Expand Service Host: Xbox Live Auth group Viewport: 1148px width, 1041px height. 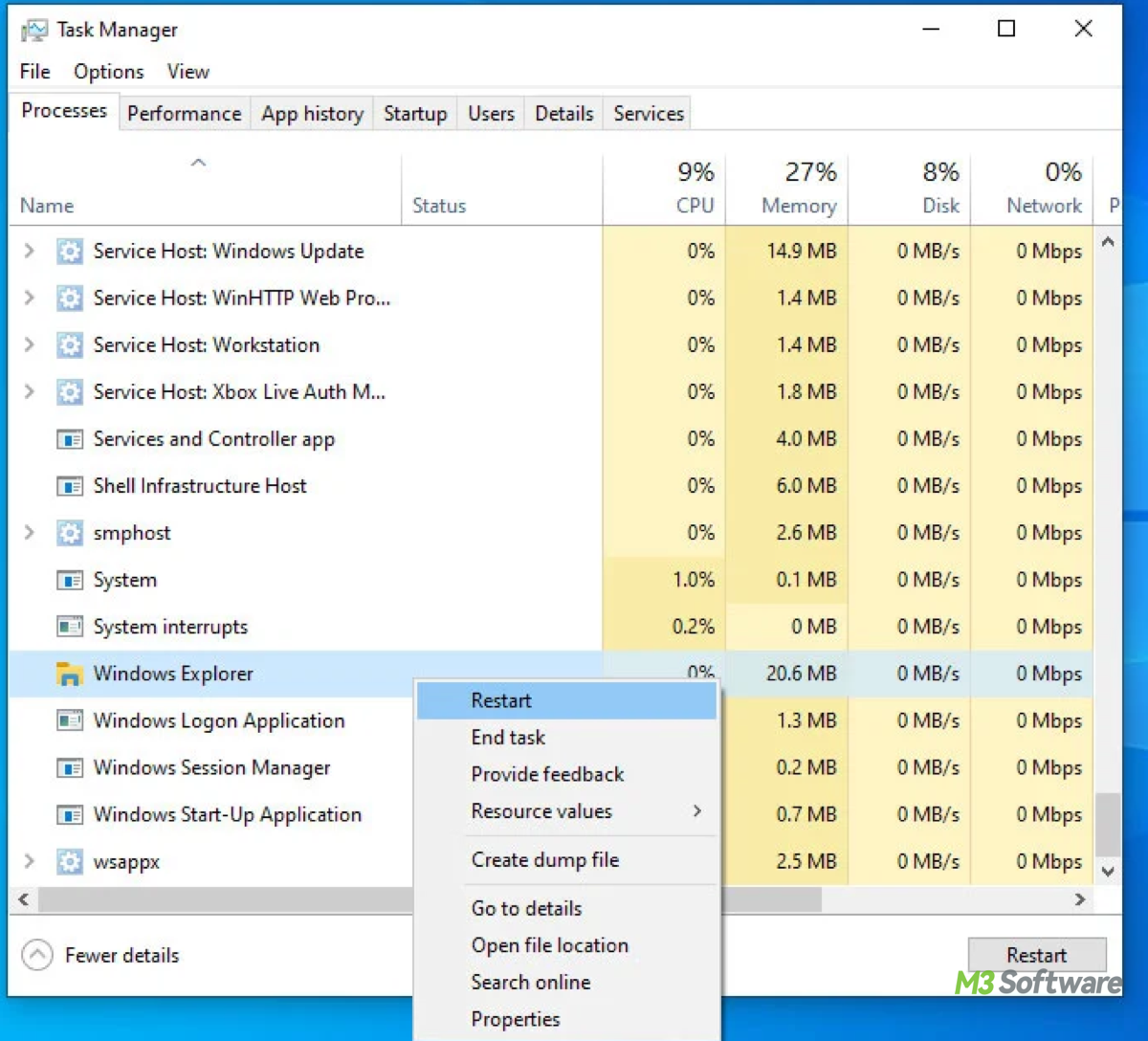[x=30, y=391]
